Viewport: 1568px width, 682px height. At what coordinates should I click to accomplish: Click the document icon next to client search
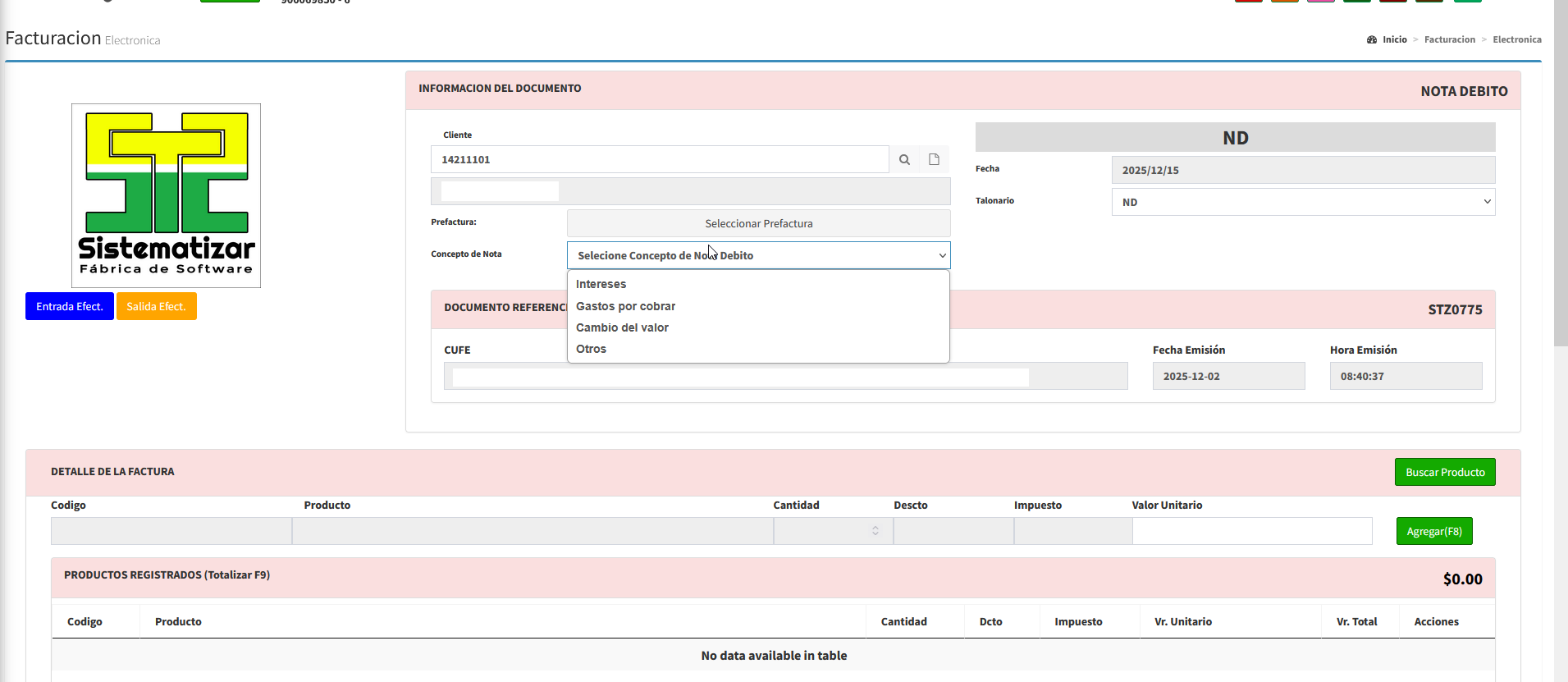(934, 160)
